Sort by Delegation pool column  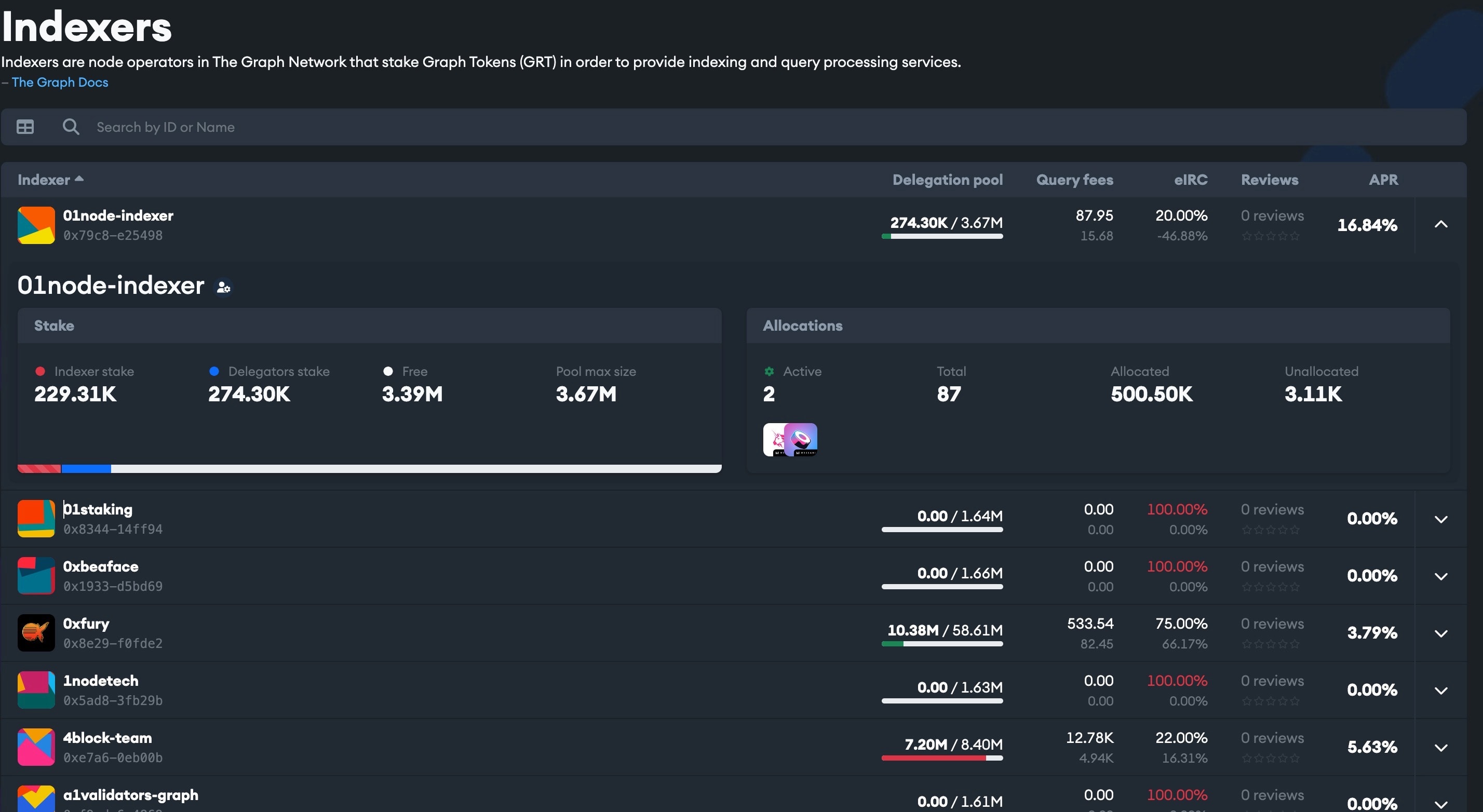[x=947, y=180]
